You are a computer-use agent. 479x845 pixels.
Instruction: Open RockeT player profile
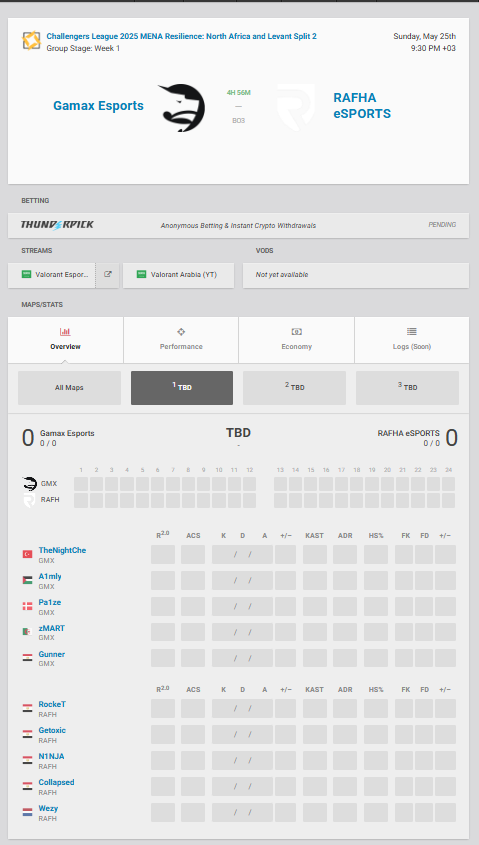click(52, 704)
